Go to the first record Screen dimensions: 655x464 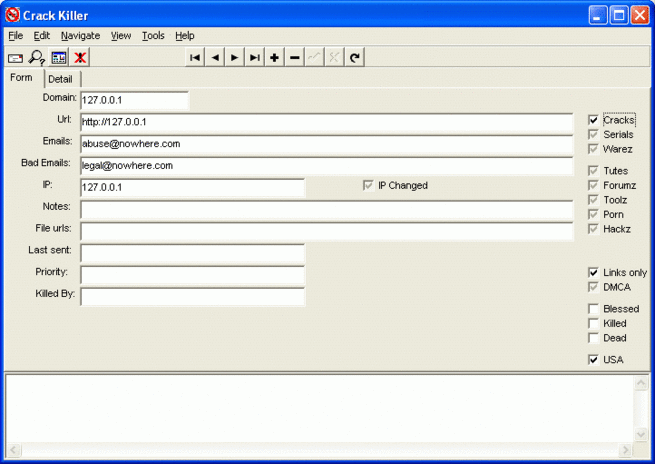[x=195, y=58]
